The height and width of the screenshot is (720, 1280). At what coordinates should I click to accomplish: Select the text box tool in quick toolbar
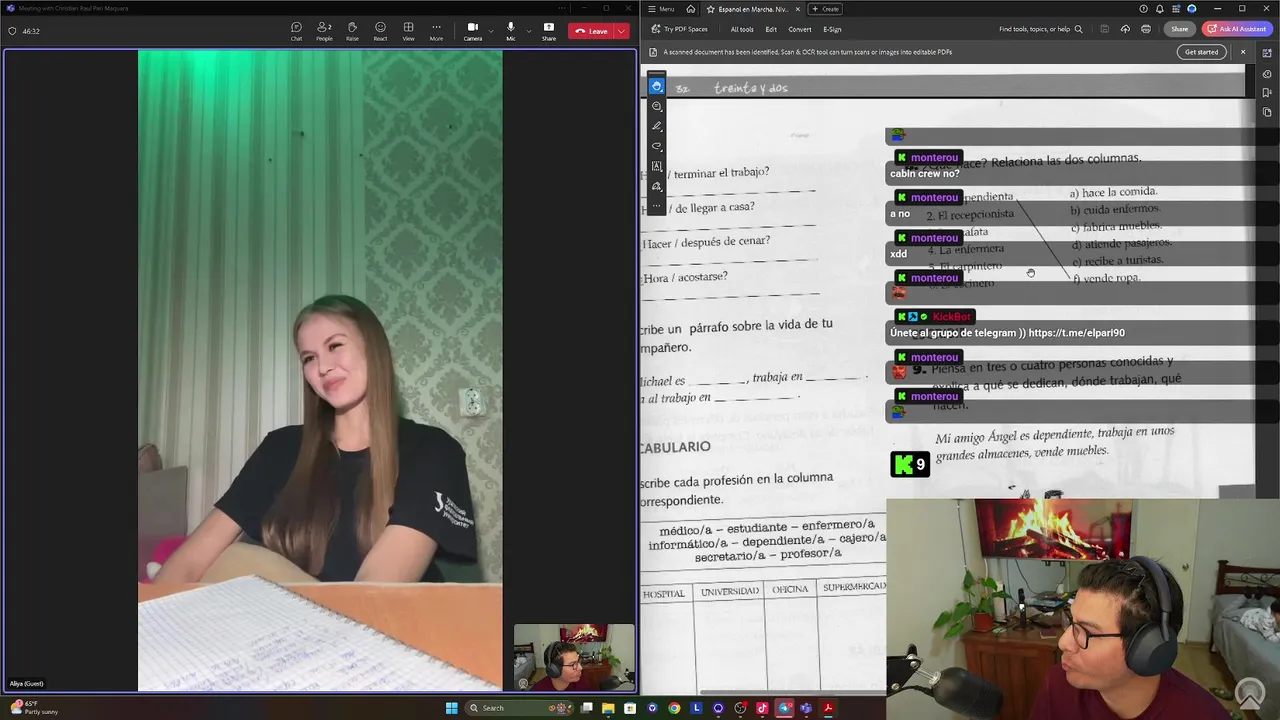(657, 166)
